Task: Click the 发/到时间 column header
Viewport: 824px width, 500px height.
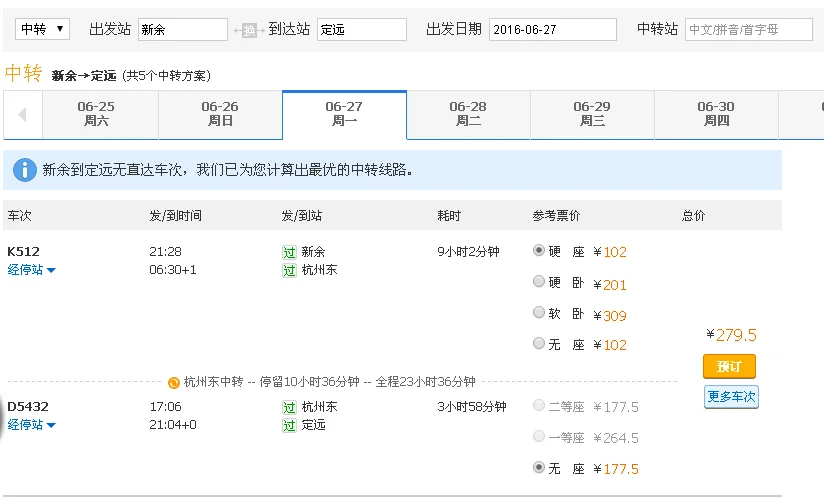Action: tap(176, 216)
